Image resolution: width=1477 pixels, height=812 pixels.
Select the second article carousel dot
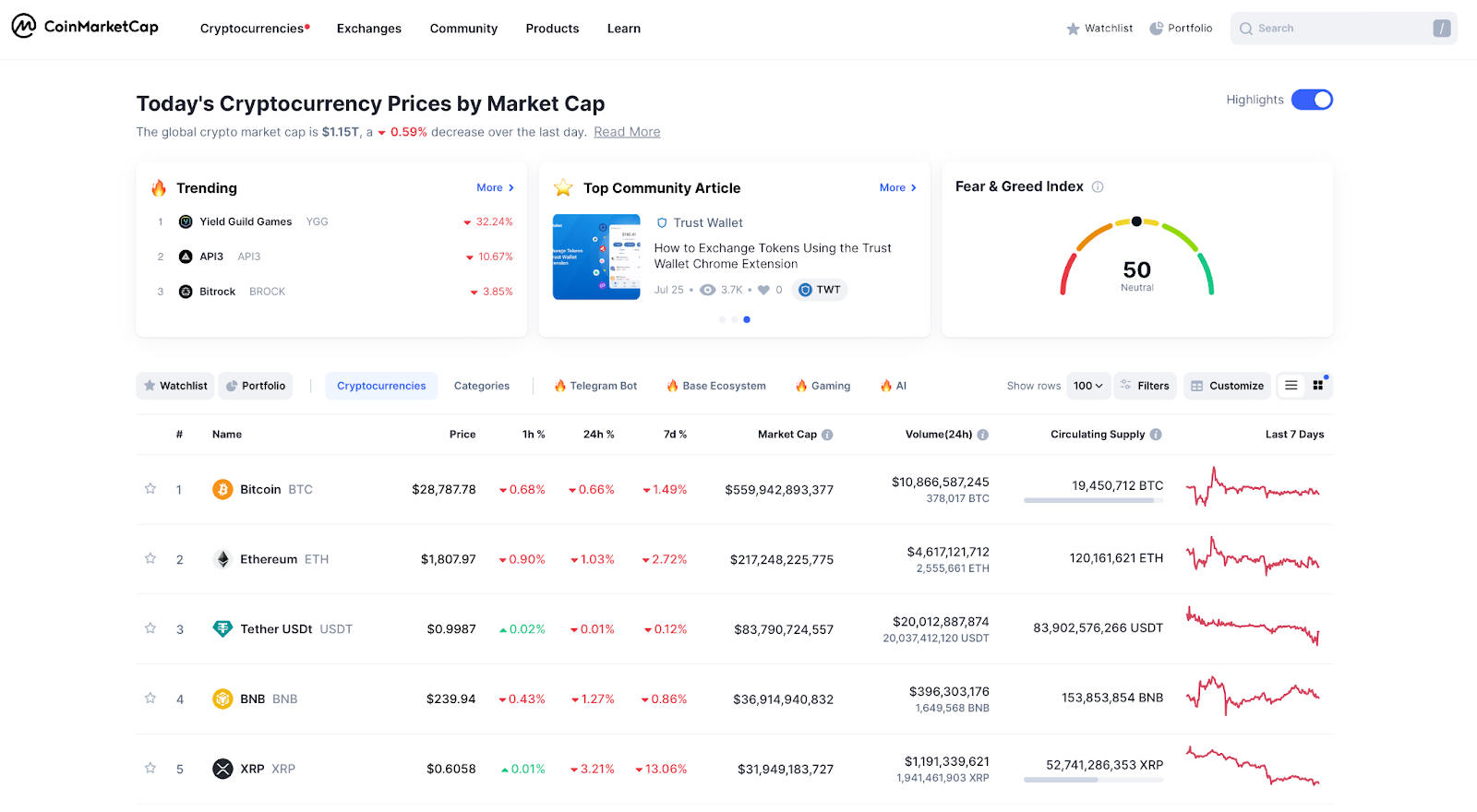click(735, 319)
